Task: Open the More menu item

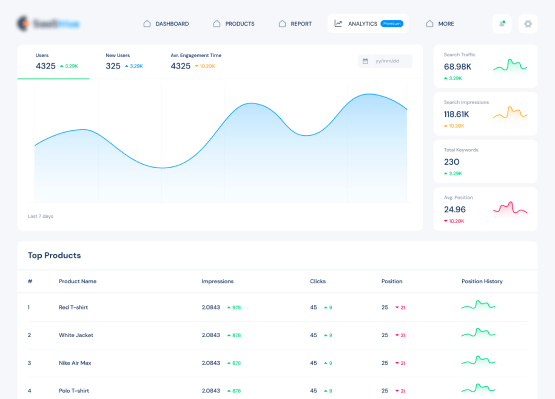Action: (440, 24)
